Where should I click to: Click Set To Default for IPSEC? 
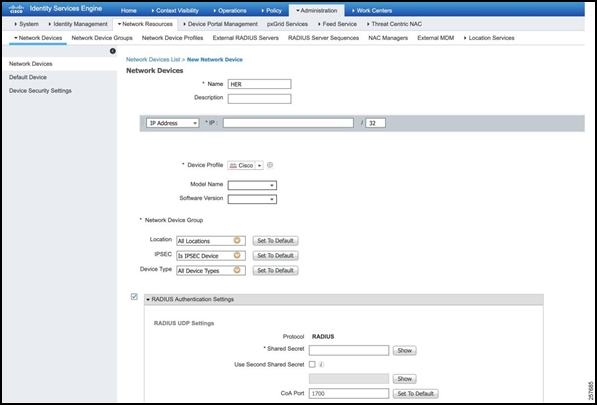[275, 256]
